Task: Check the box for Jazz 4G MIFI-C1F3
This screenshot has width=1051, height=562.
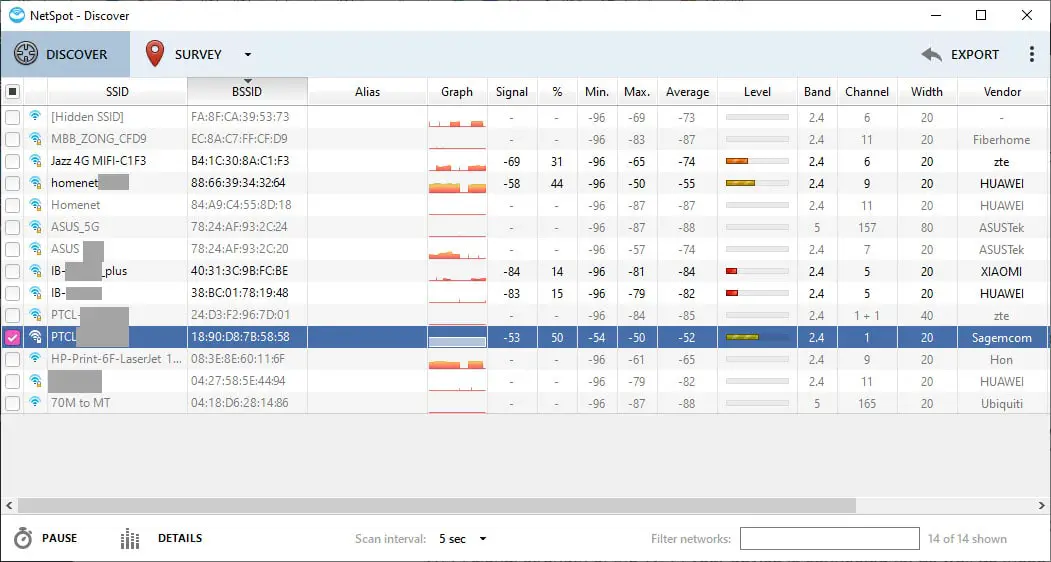Action: pyautogui.click(x=13, y=162)
